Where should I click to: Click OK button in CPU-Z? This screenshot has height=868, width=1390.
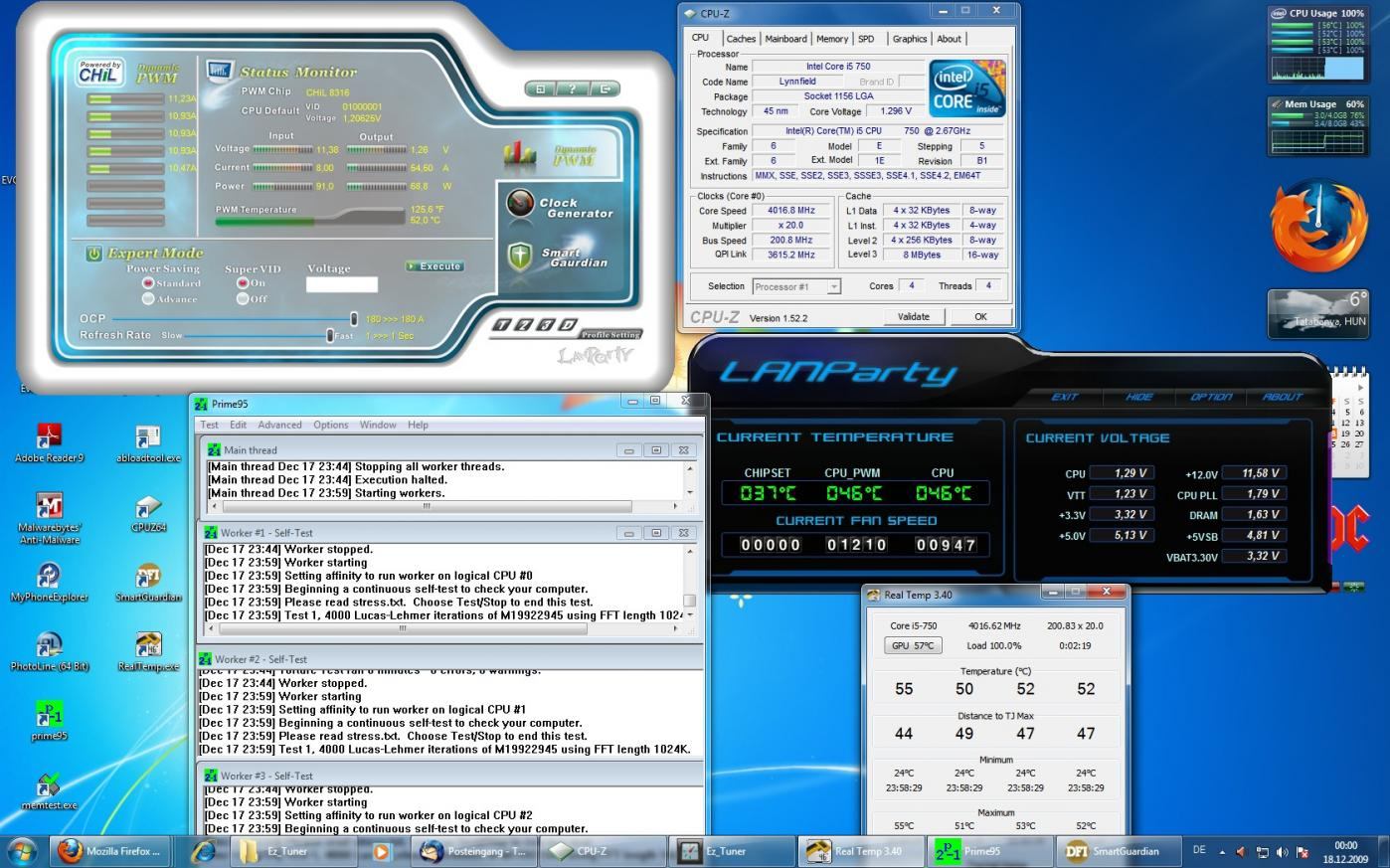(x=980, y=317)
